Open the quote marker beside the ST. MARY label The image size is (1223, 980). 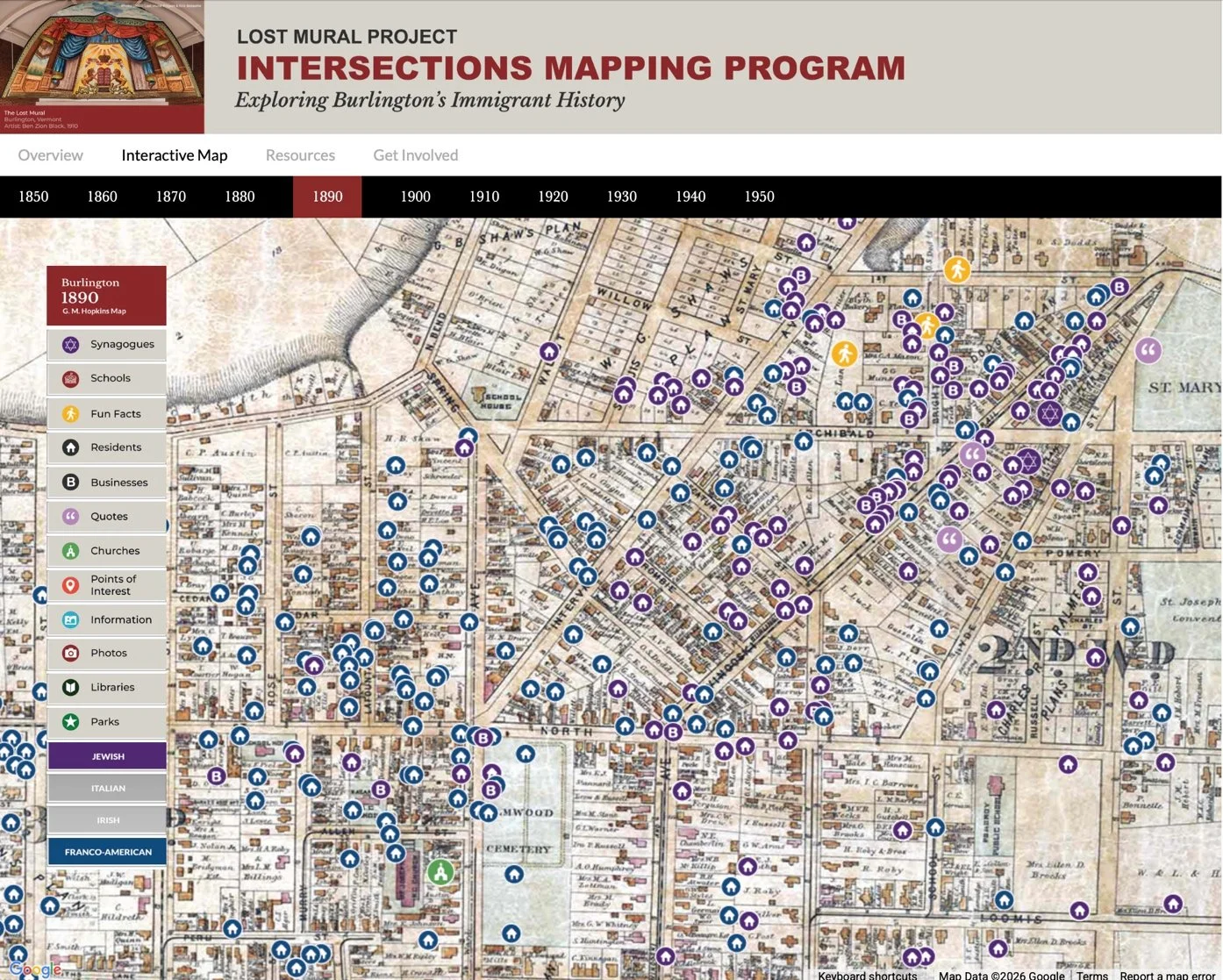[1148, 351]
